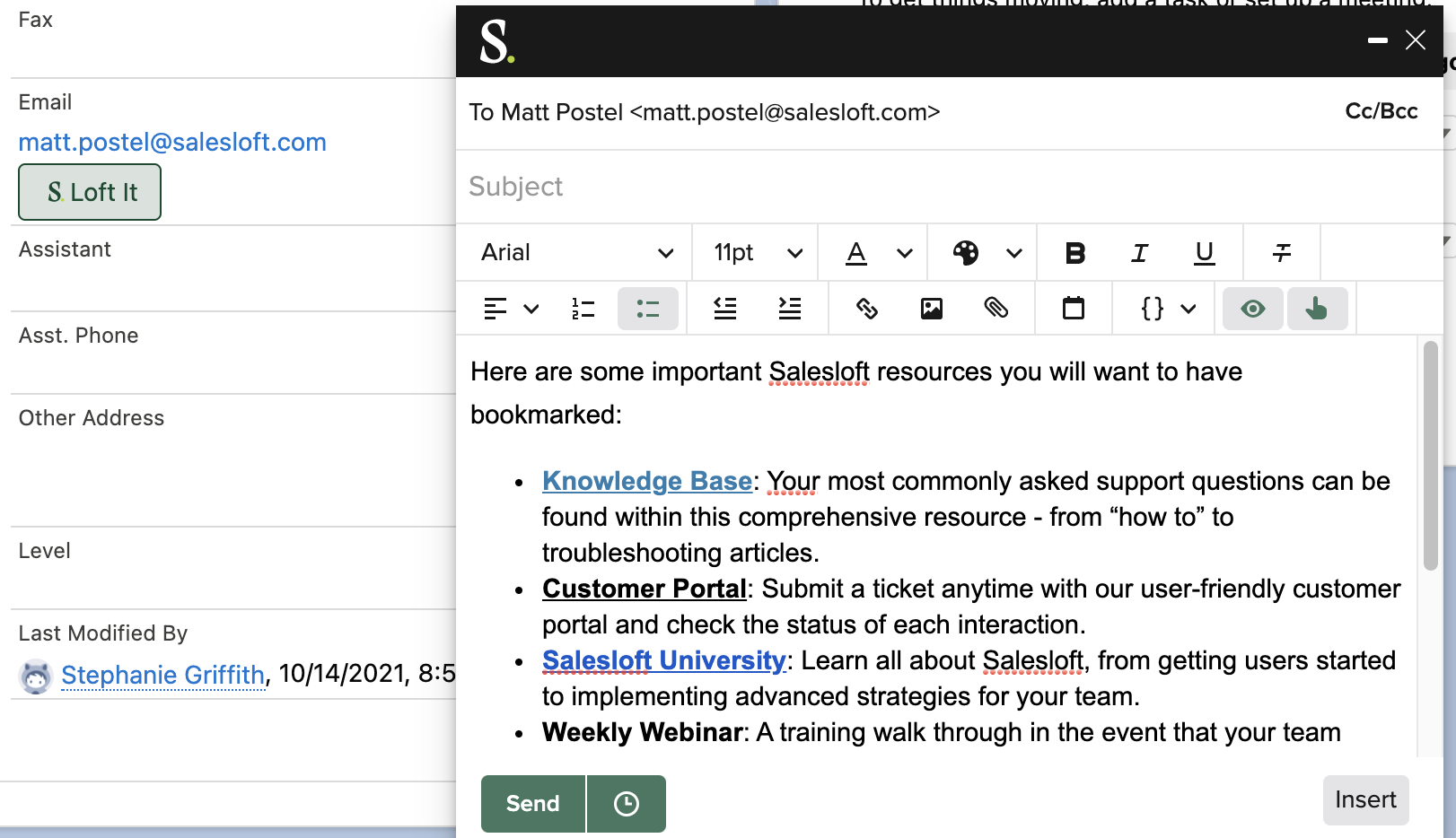Toggle underline formatting

point(1205,253)
